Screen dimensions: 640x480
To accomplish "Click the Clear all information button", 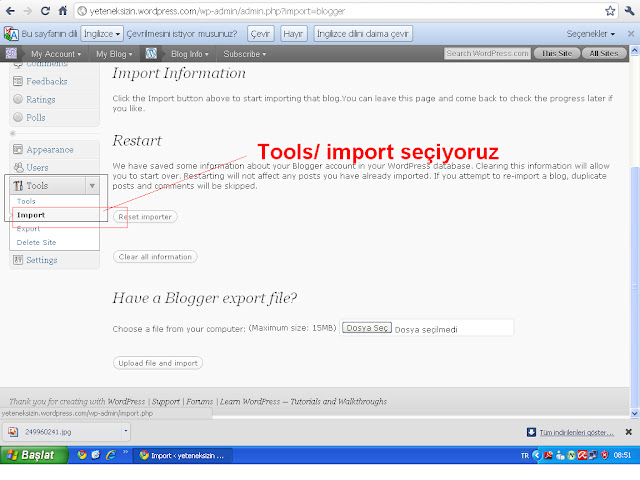I will (155, 257).
